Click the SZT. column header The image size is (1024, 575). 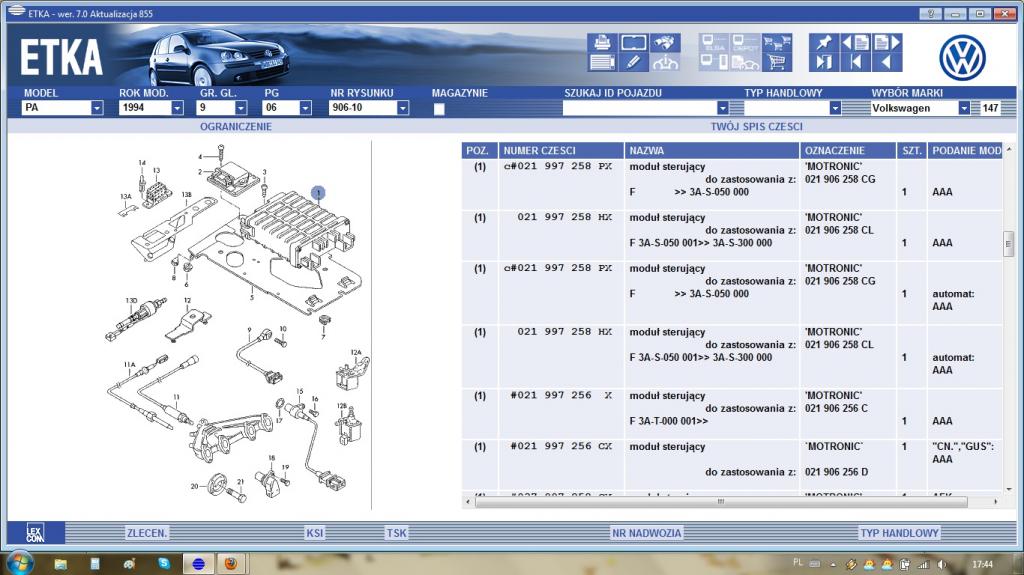(912, 151)
